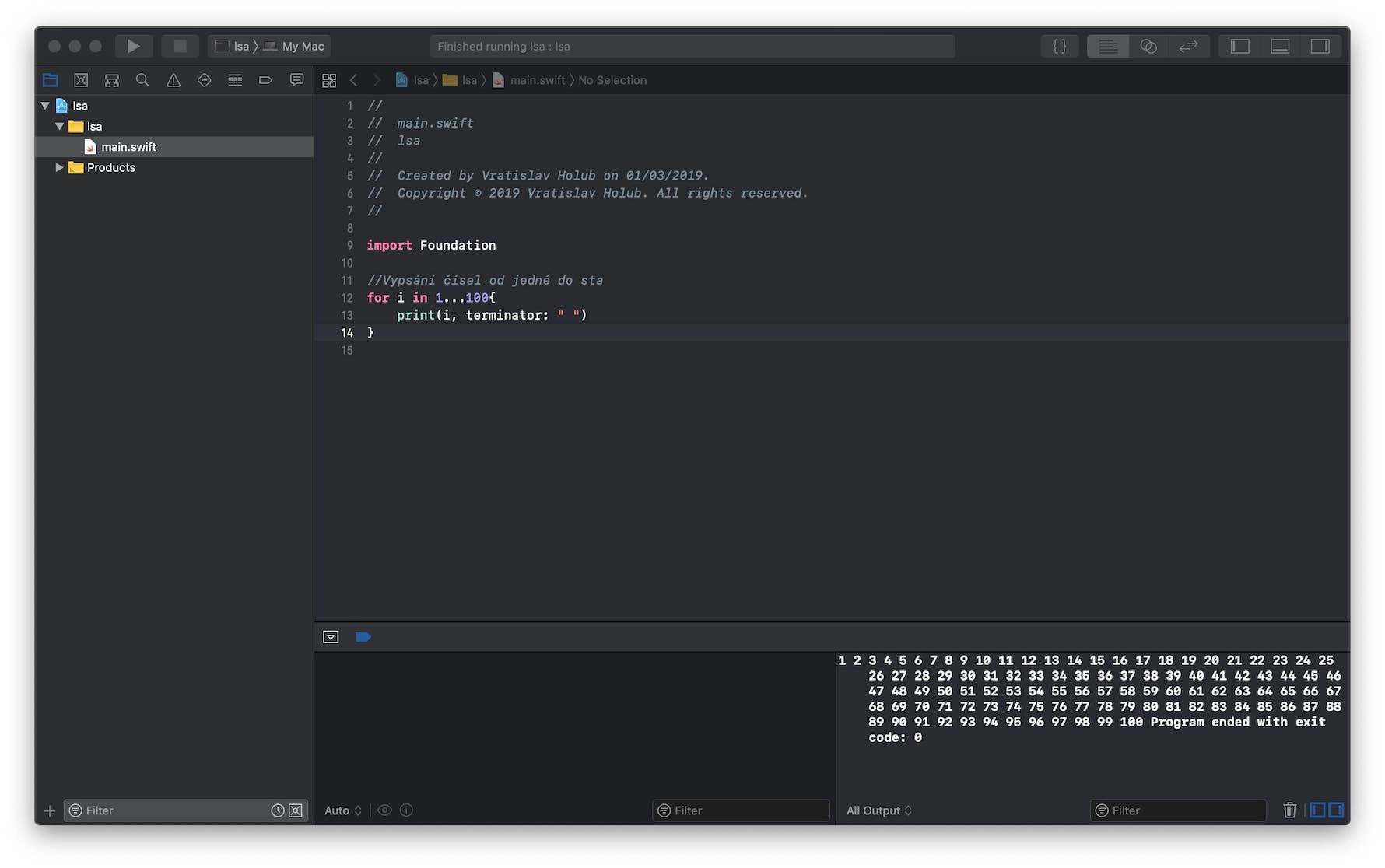Focus the console Filter field

1178,810
